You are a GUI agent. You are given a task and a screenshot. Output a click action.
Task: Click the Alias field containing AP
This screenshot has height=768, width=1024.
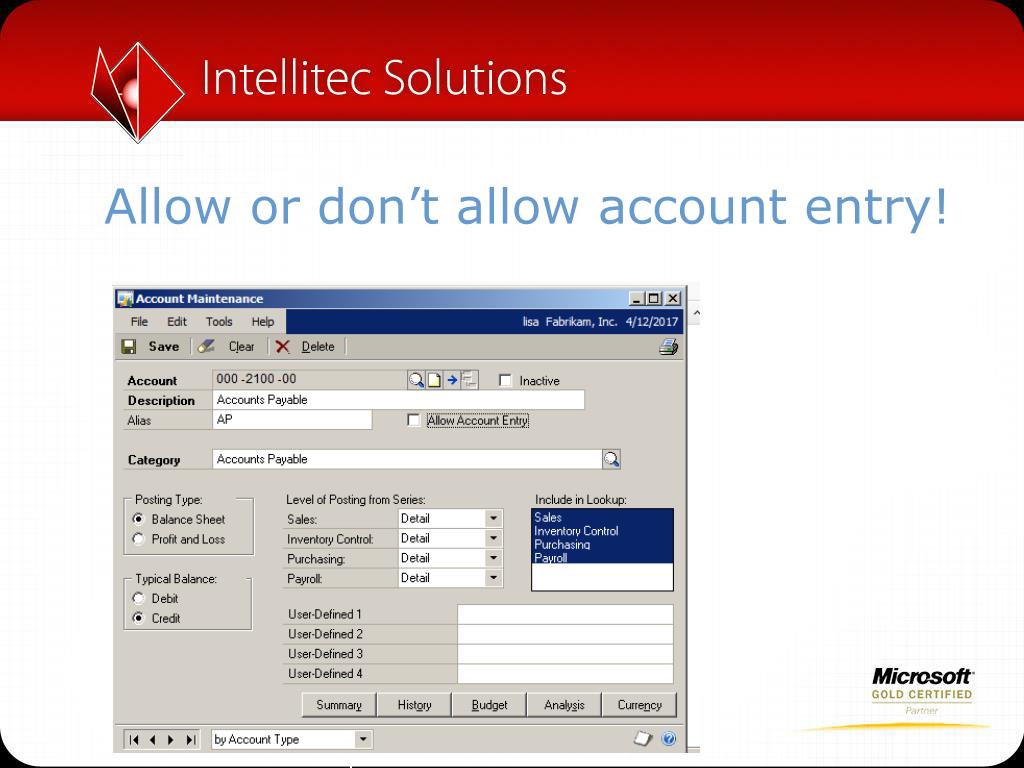(x=293, y=419)
